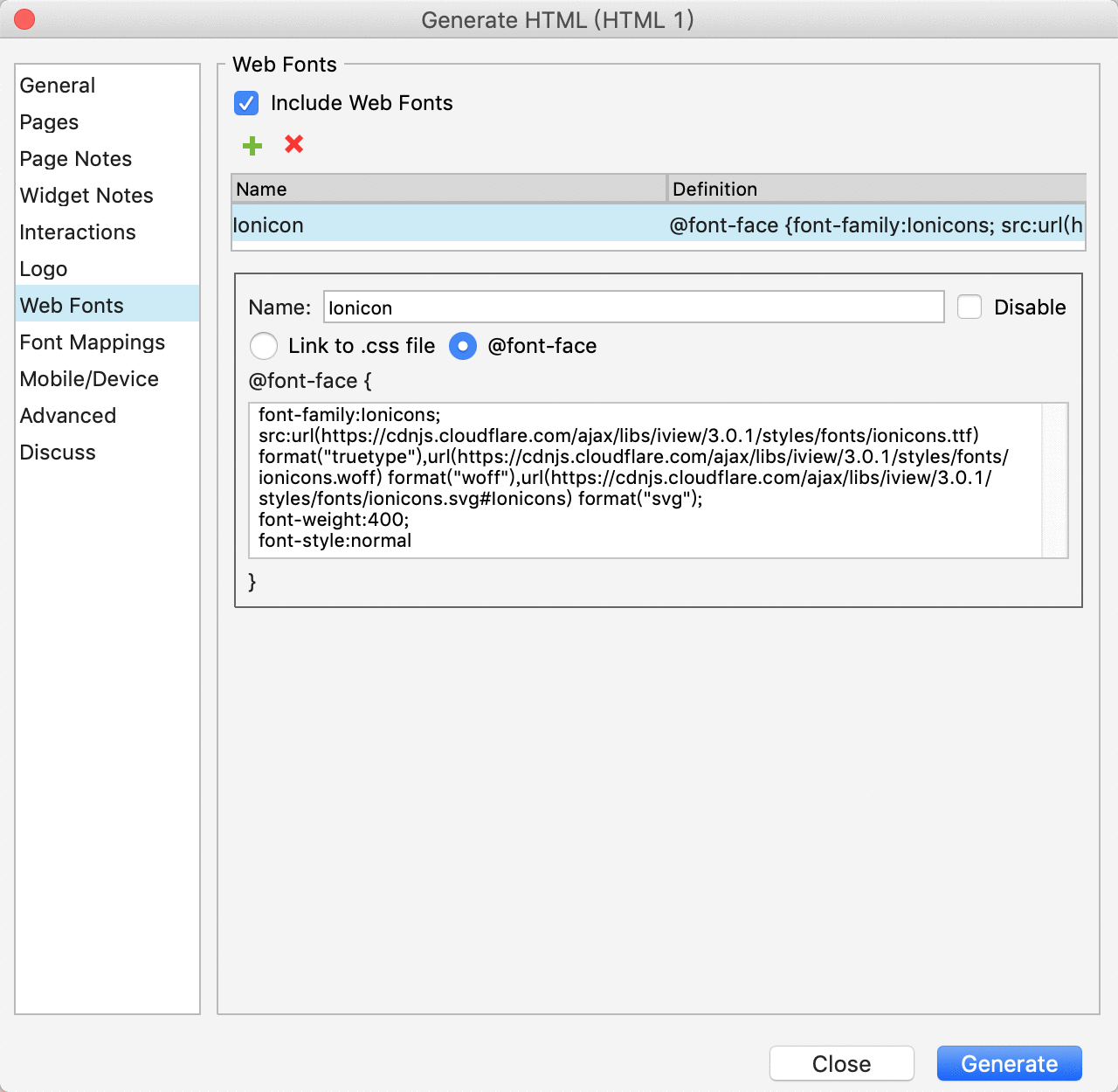Switch to the Discuss section
Viewport: 1118px width, 1092px height.
[x=107, y=453]
